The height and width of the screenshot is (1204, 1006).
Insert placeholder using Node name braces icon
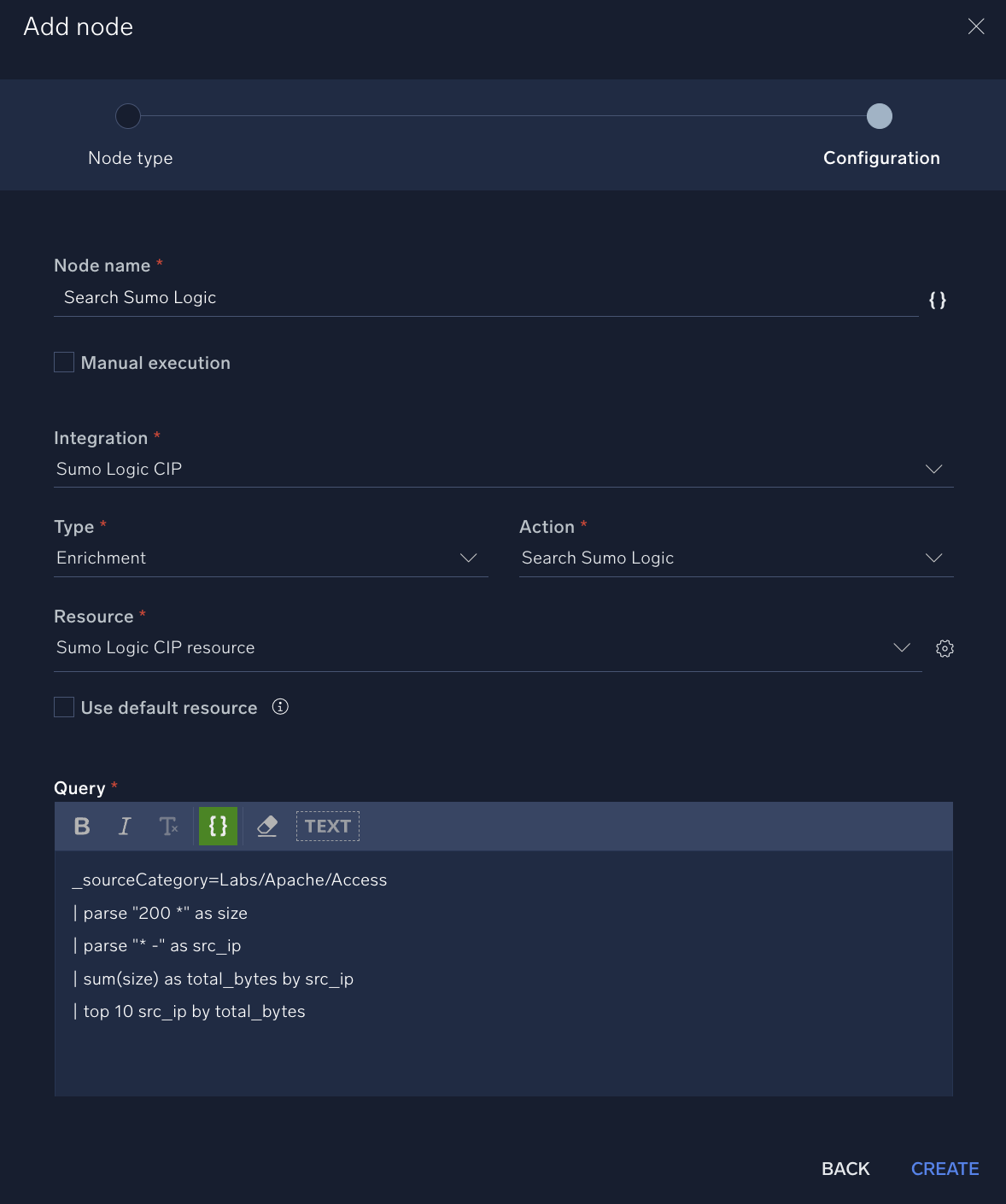pyautogui.click(x=938, y=300)
